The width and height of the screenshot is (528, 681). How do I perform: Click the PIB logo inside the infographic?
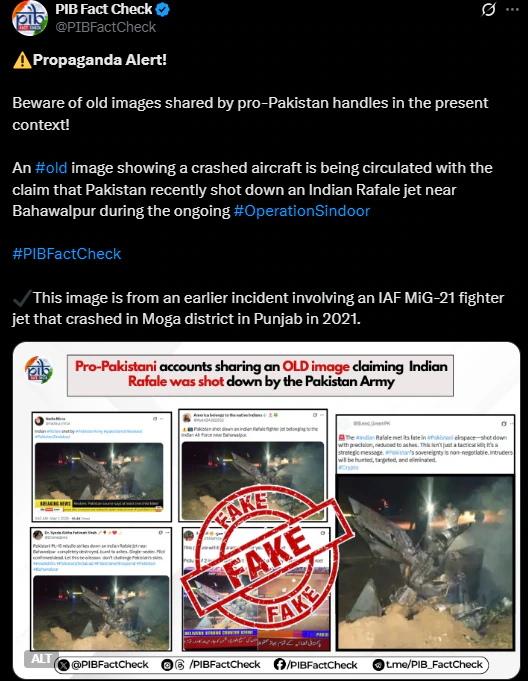[x=39, y=370]
